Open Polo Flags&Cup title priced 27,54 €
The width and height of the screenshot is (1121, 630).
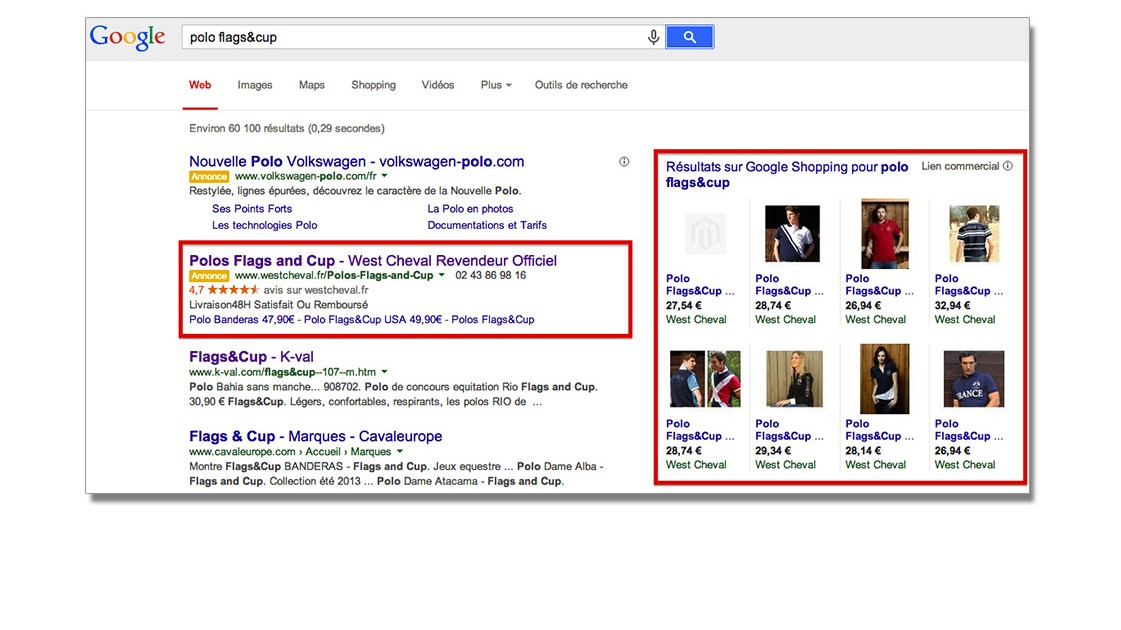[x=700, y=285]
